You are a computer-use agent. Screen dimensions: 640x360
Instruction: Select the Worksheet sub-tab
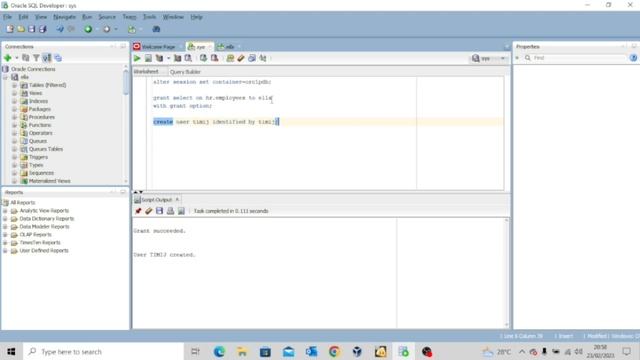pos(146,72)
